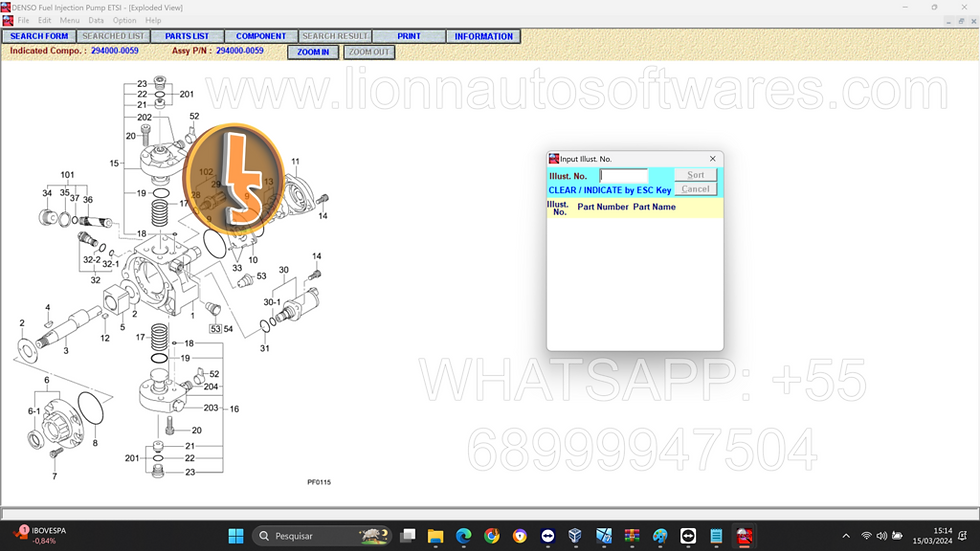Open the volume speaker tray icon
This screenshot has height=551, width=980.
pos(881,536)
